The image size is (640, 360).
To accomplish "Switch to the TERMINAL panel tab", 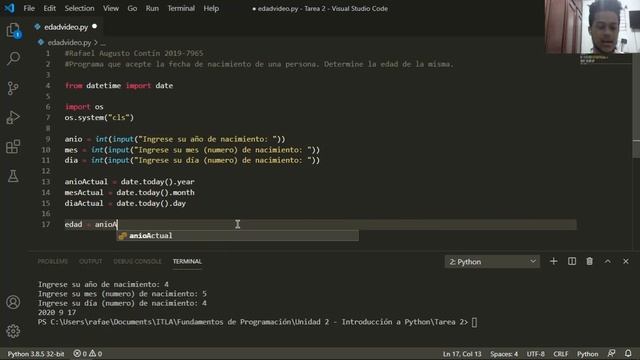I will [187, 261].
